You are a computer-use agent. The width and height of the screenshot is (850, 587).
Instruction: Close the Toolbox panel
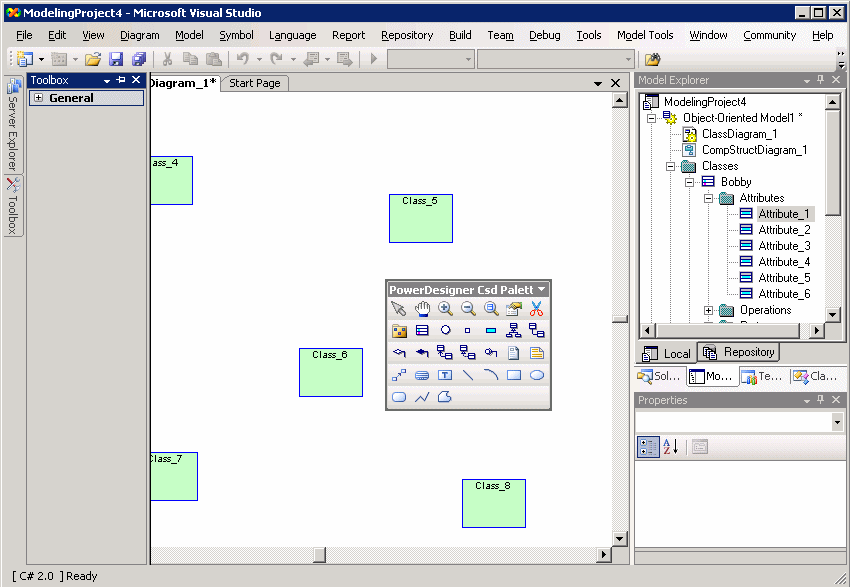coord(136,80)
